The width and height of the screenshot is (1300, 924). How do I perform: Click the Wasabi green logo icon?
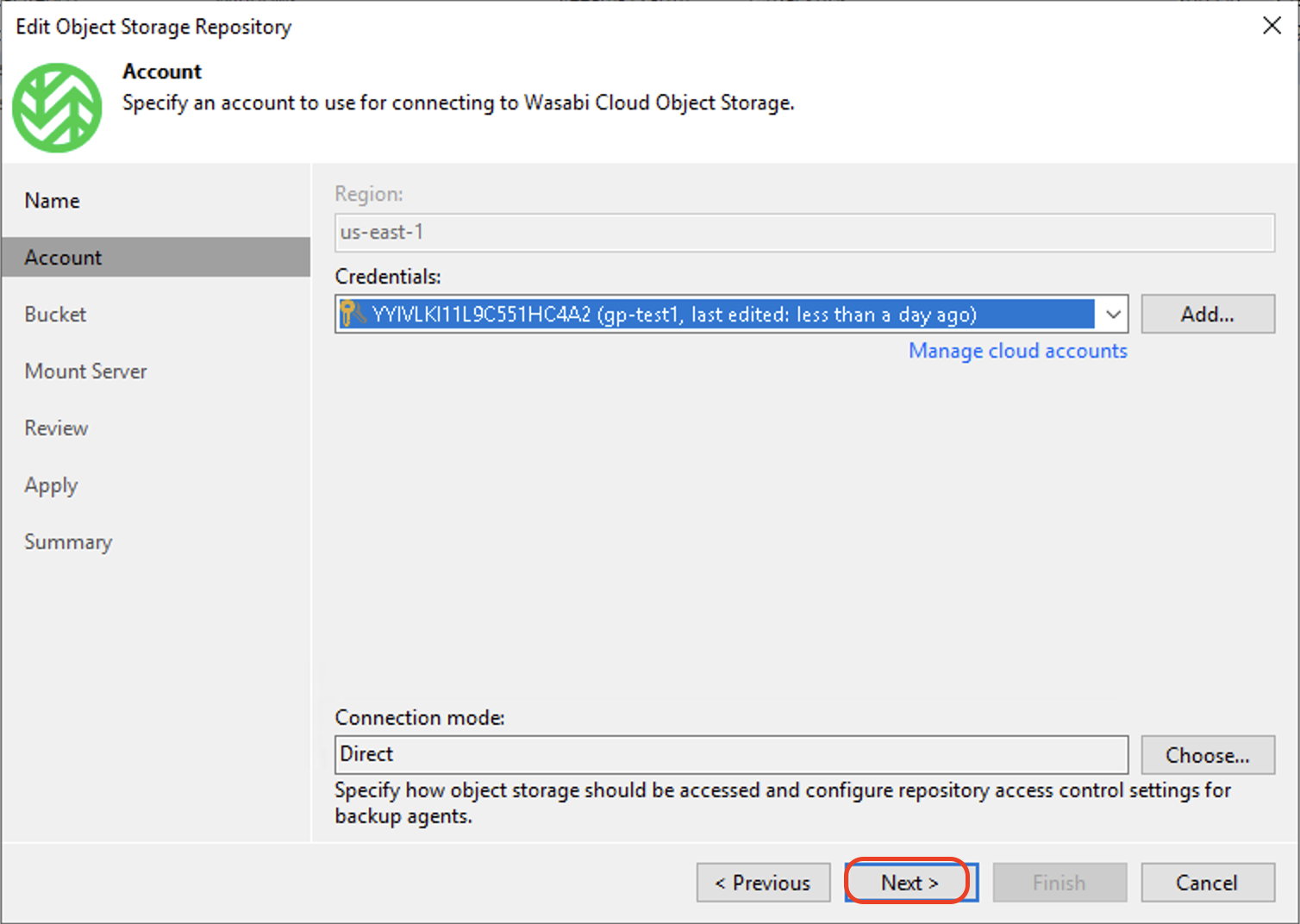point(57,108)
